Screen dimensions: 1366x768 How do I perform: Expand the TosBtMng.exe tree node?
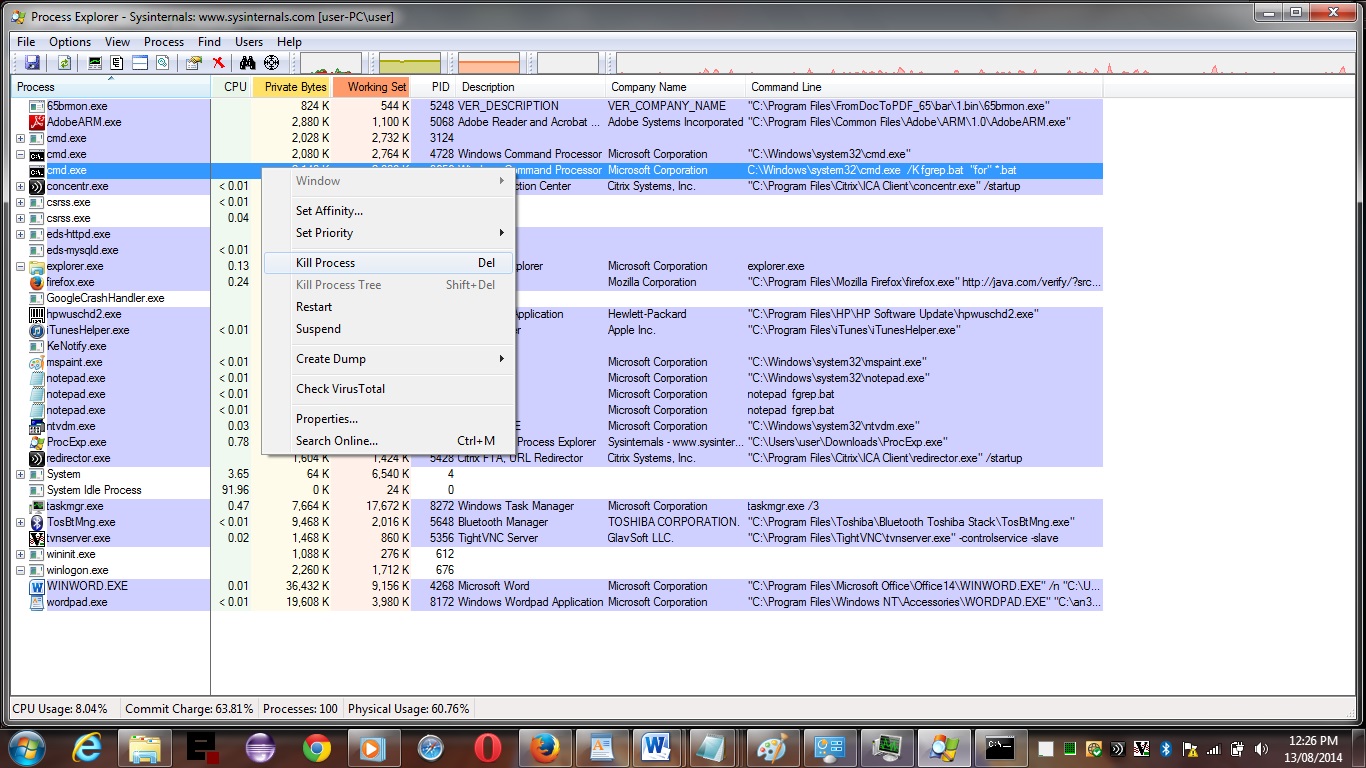[21, 523]
